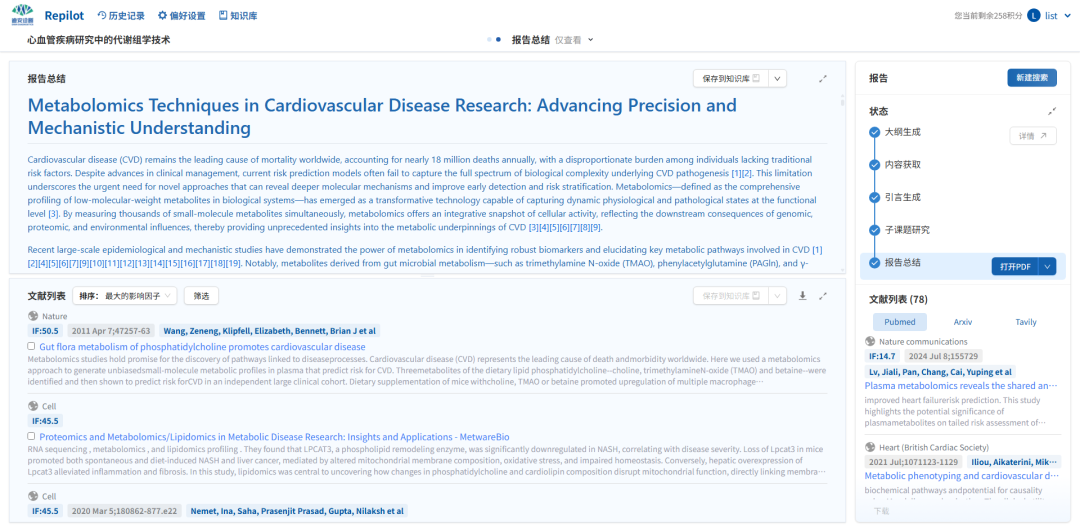This screenshot has height=532, width=1080.
Task: Click the 筛选 filter button
Action: point(201,296)
